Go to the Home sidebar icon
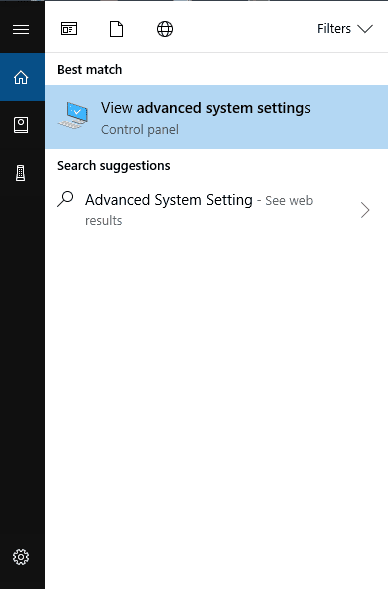Screen dimensions: 388x589 coord(21,77)
